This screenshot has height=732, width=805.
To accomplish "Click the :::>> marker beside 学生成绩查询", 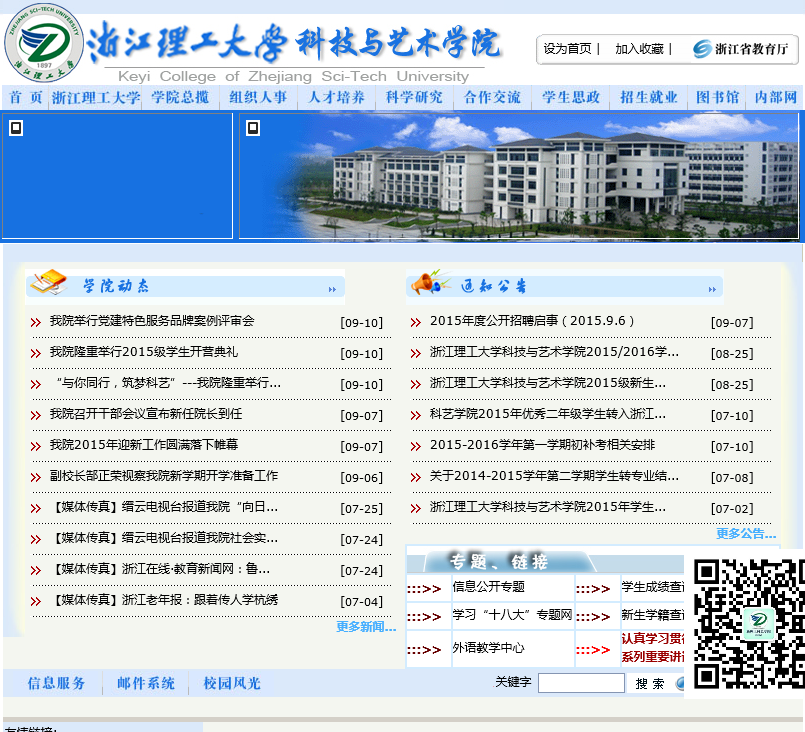I will pos(593,589).
